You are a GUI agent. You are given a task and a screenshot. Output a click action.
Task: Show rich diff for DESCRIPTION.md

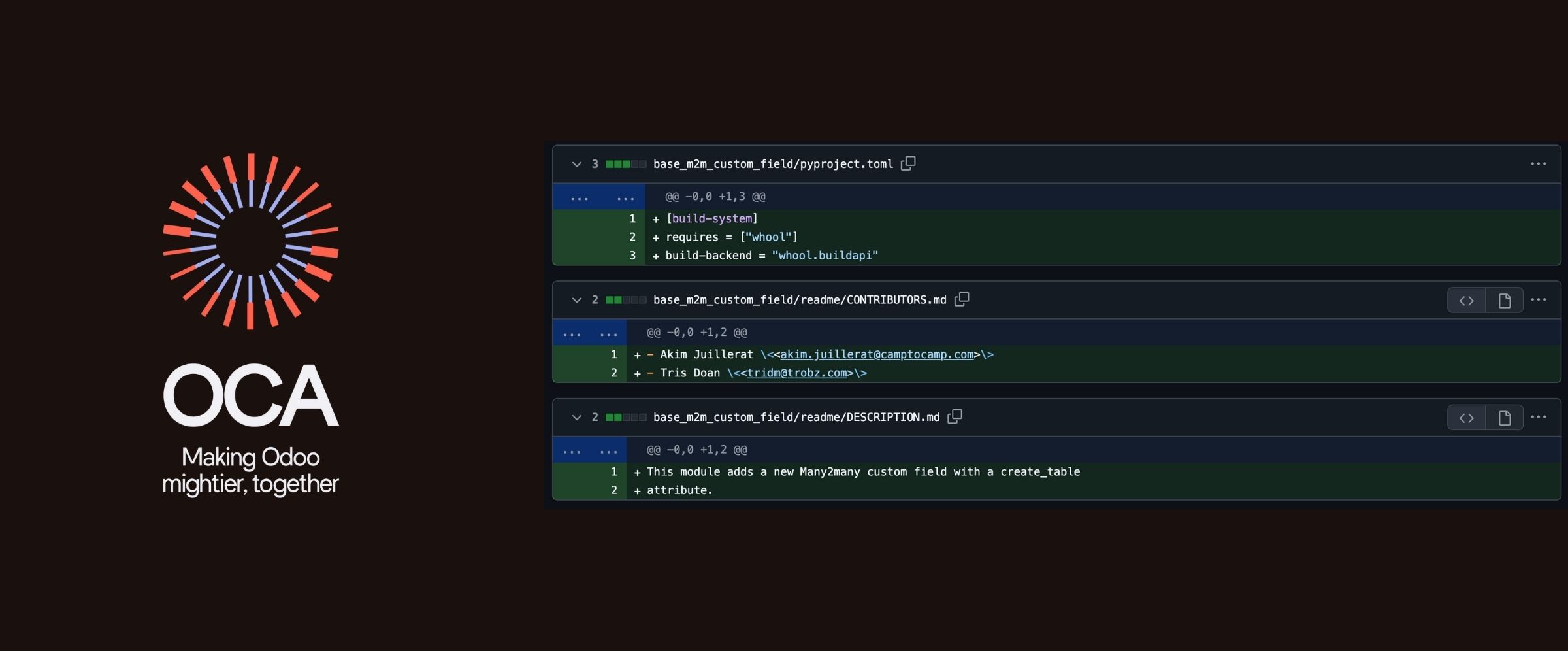tap(1505, 418)
